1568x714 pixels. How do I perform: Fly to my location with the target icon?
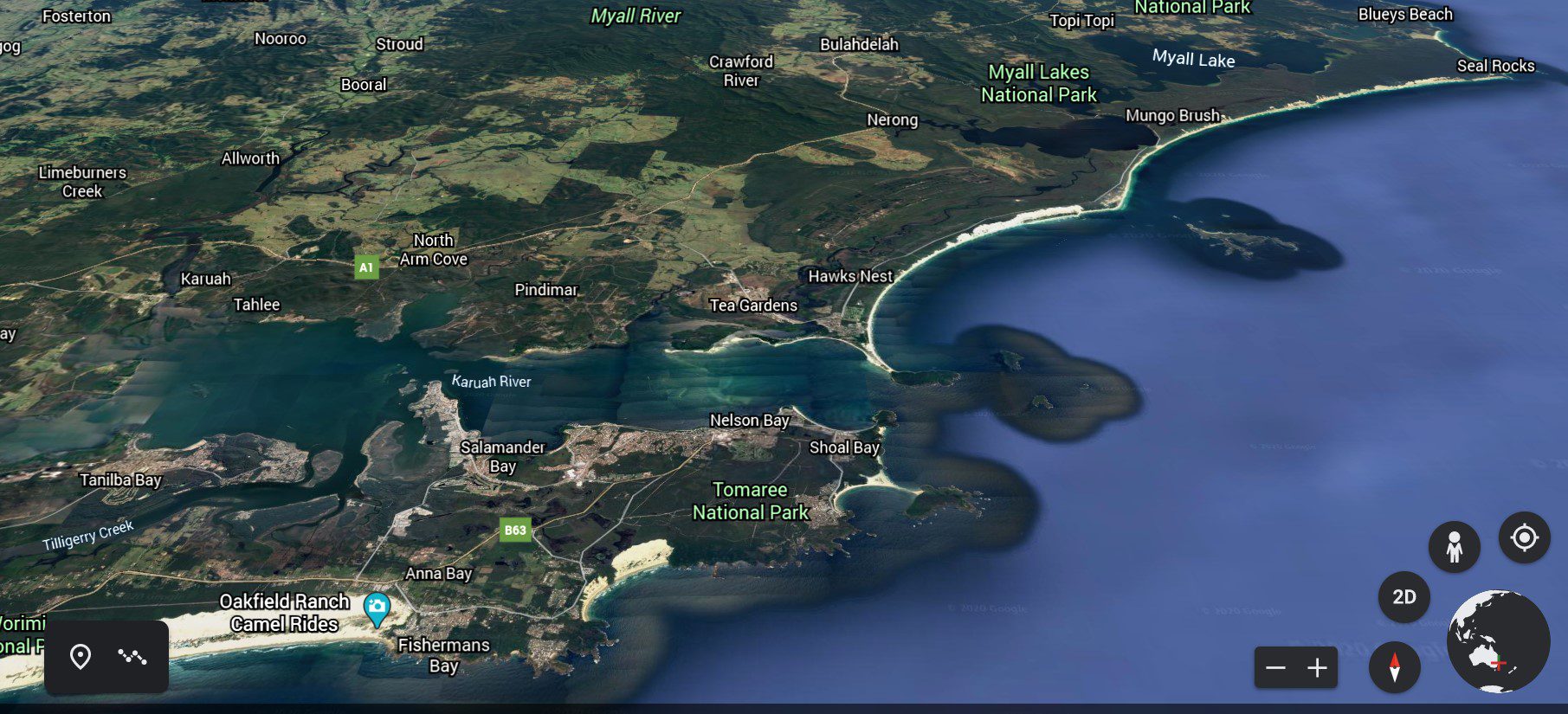click(x=1525, y=537)
